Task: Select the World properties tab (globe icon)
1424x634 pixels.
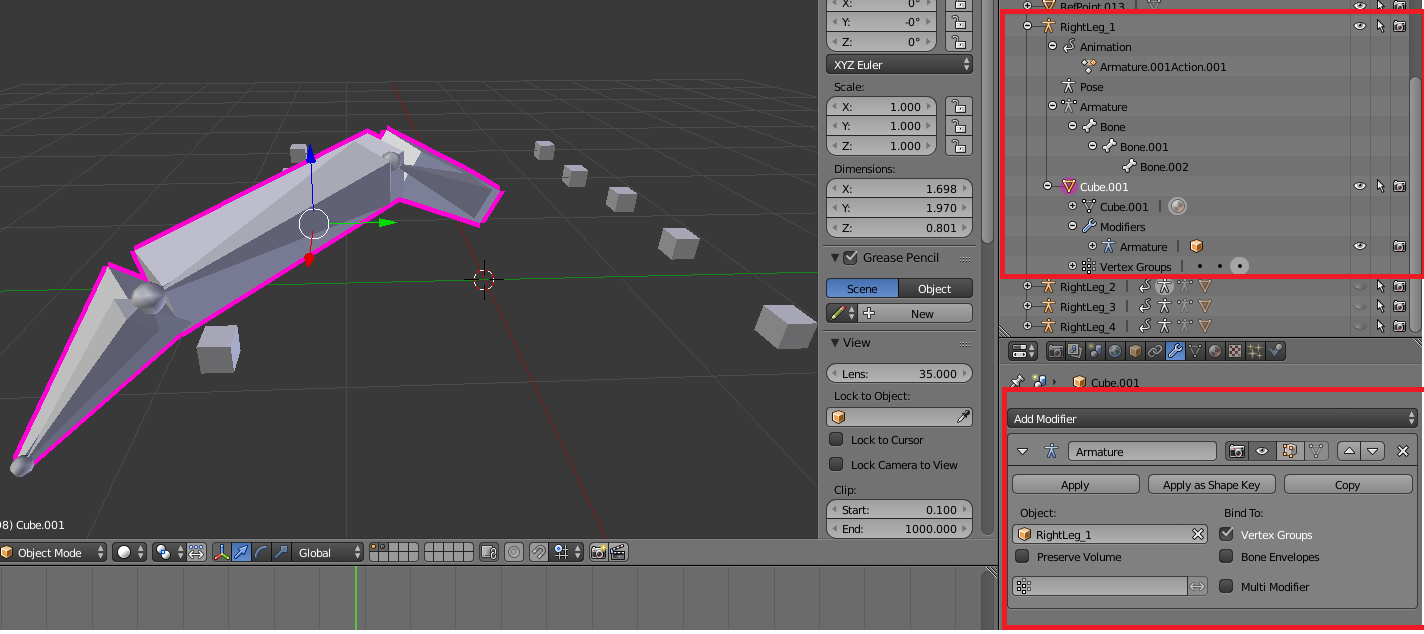Action: 1115,350
